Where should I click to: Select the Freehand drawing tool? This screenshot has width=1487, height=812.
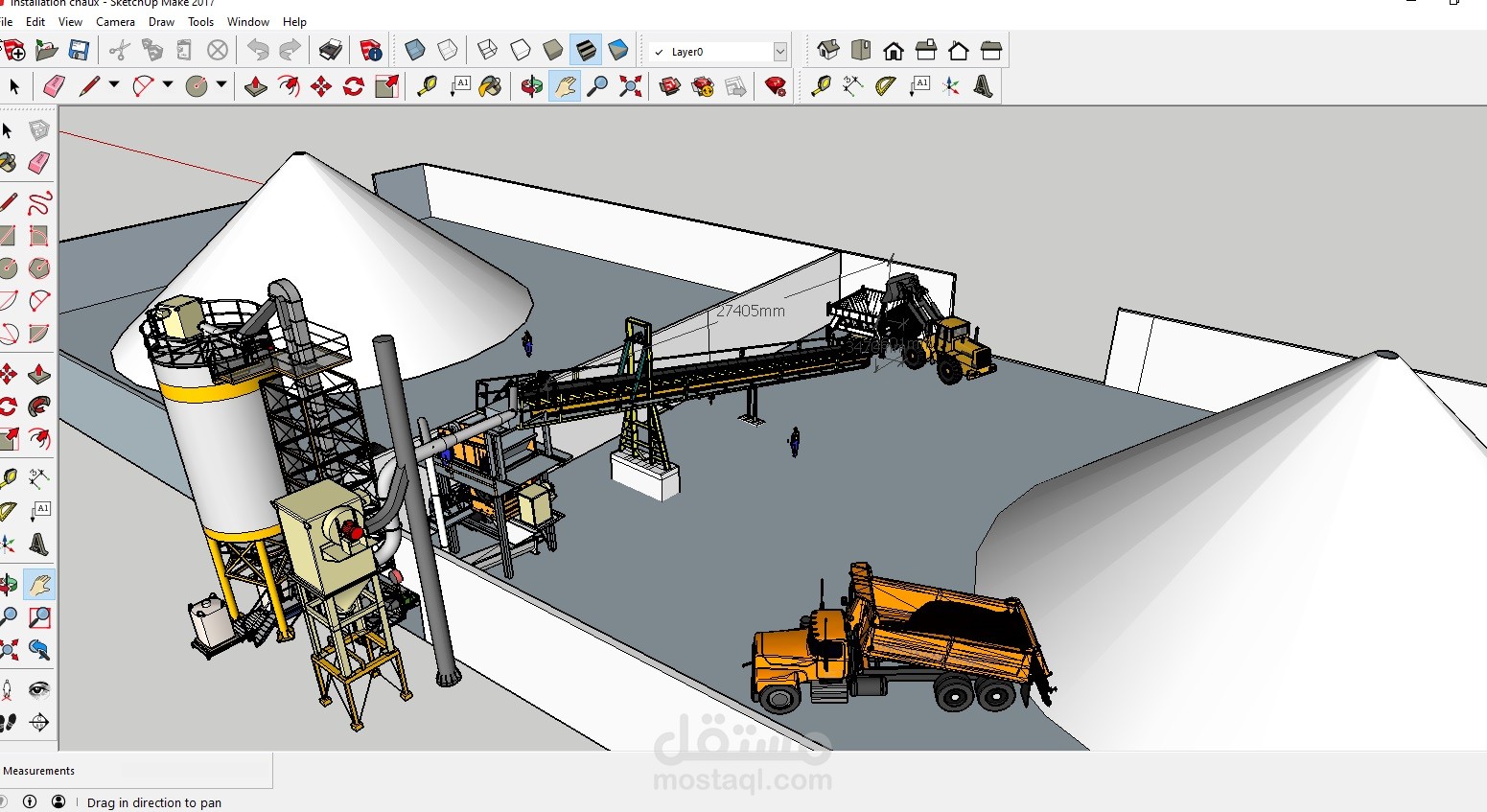[x=39, y=203]
